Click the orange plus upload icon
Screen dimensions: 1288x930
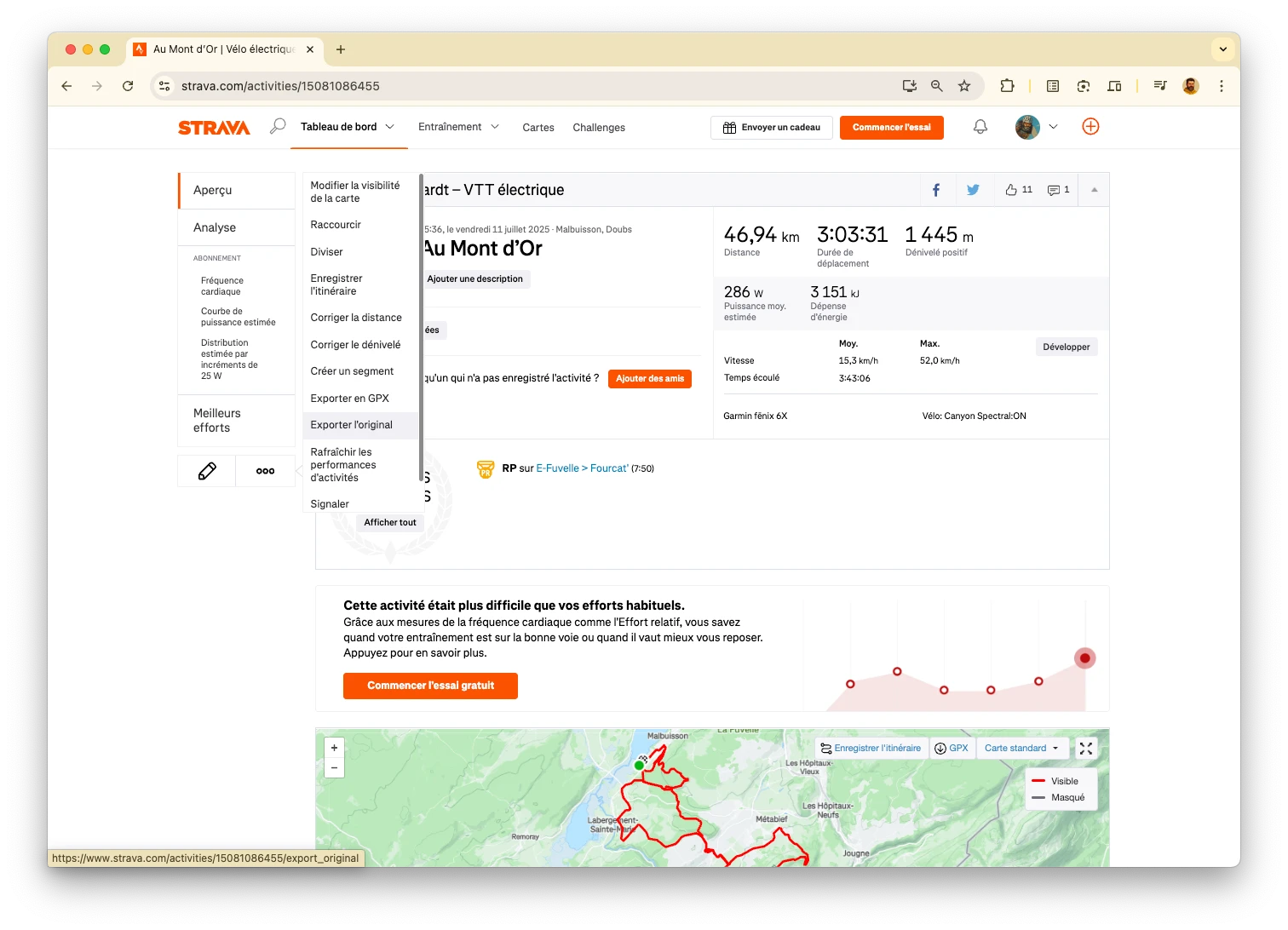(1090, 127)
